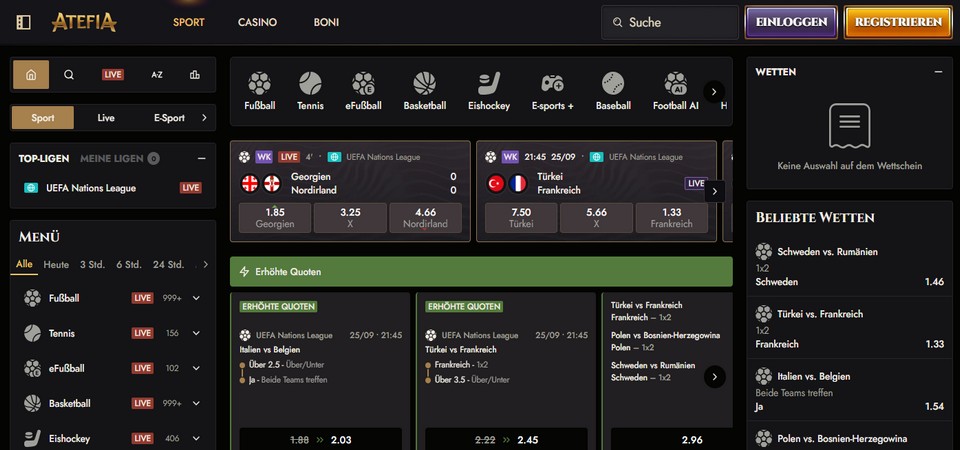The image size is (960, 450).
Task: Switch to the E-Sport toggle tab
Action: (169, 118)
